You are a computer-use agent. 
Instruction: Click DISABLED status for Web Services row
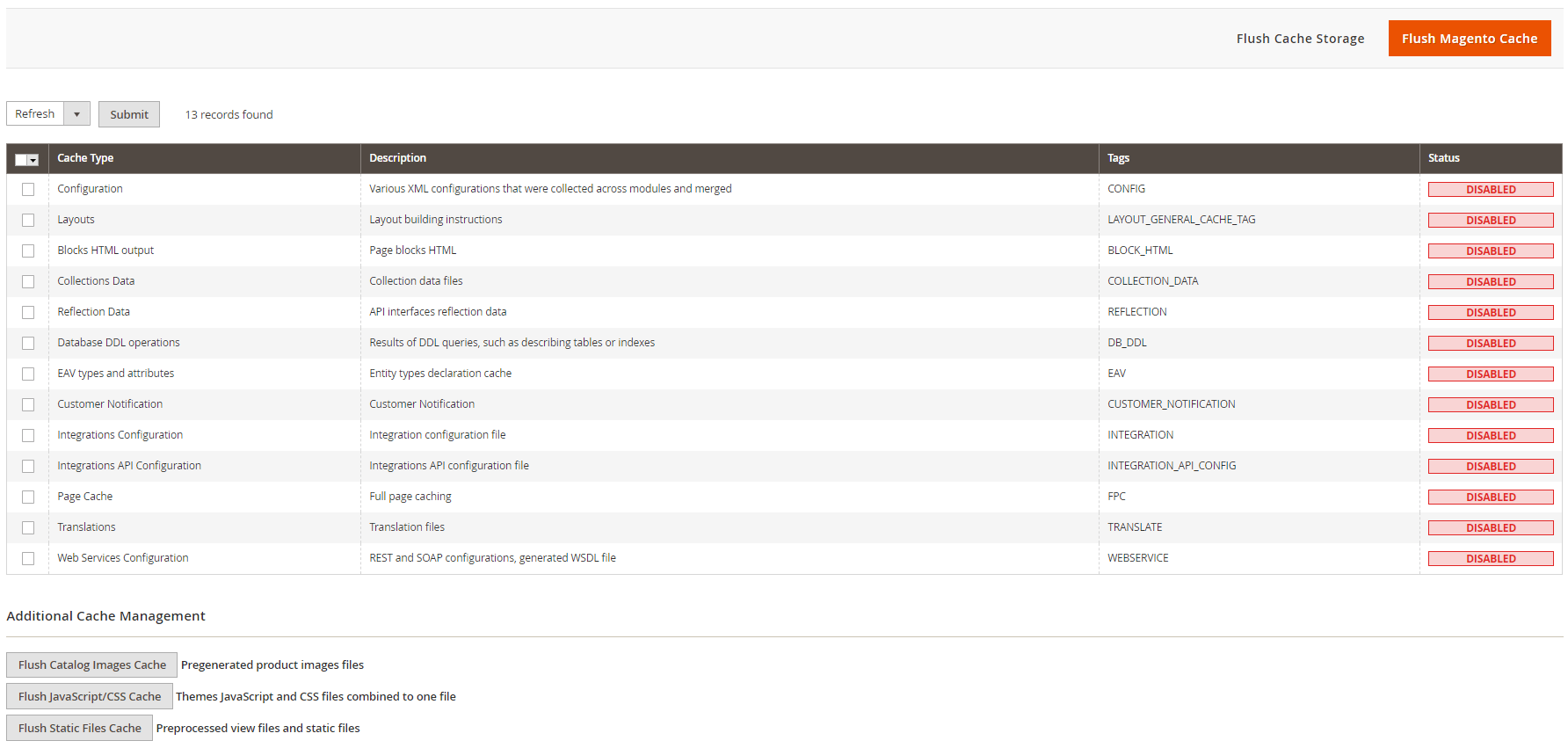point(1491,558)
